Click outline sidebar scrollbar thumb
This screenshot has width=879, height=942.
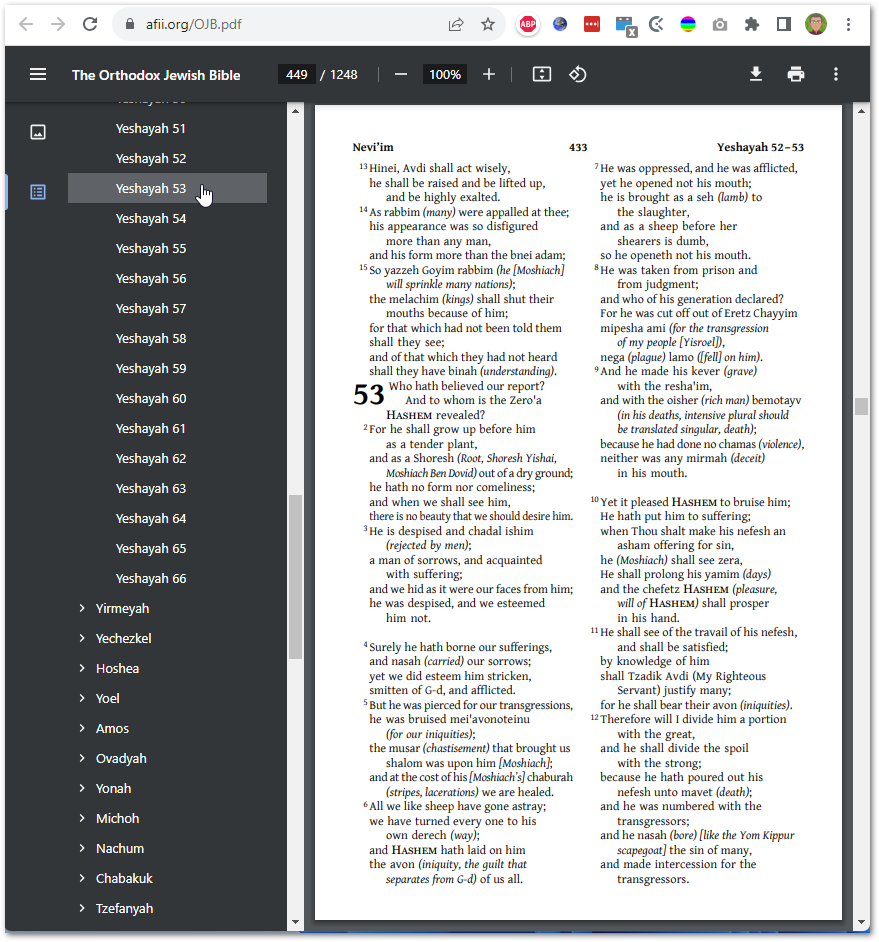pyautogui.click(x=295, y=577)
